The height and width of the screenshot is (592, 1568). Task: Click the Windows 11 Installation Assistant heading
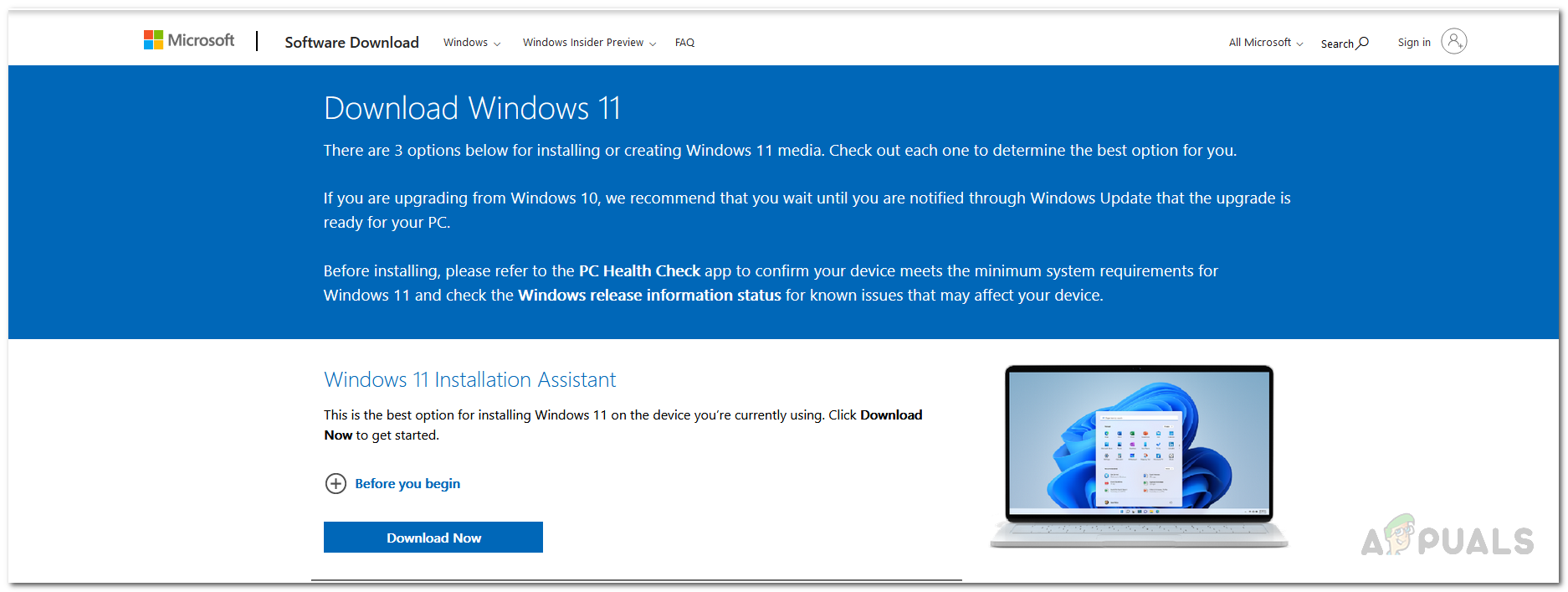(469, 380)
